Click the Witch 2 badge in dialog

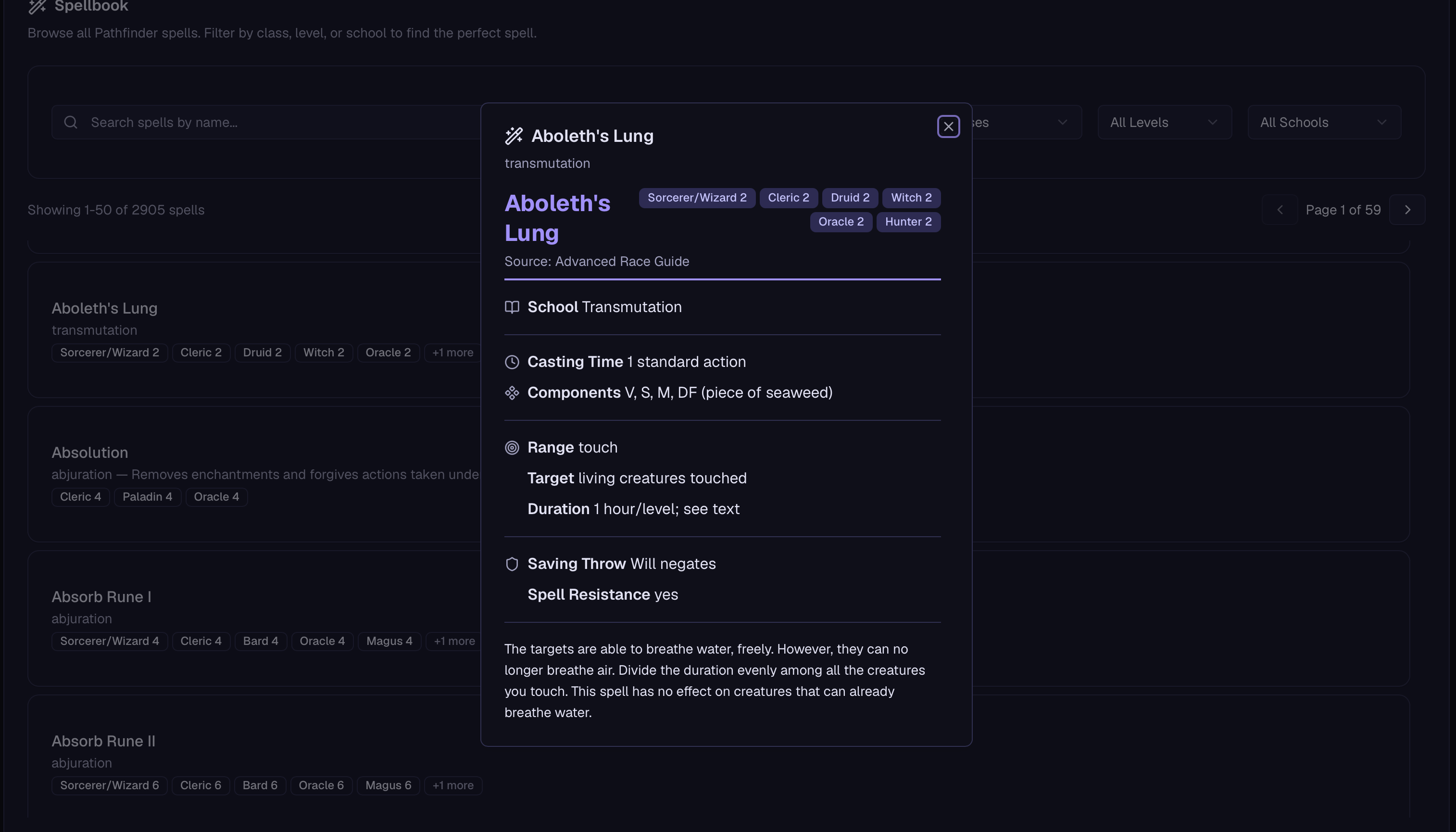coord(911,198)
